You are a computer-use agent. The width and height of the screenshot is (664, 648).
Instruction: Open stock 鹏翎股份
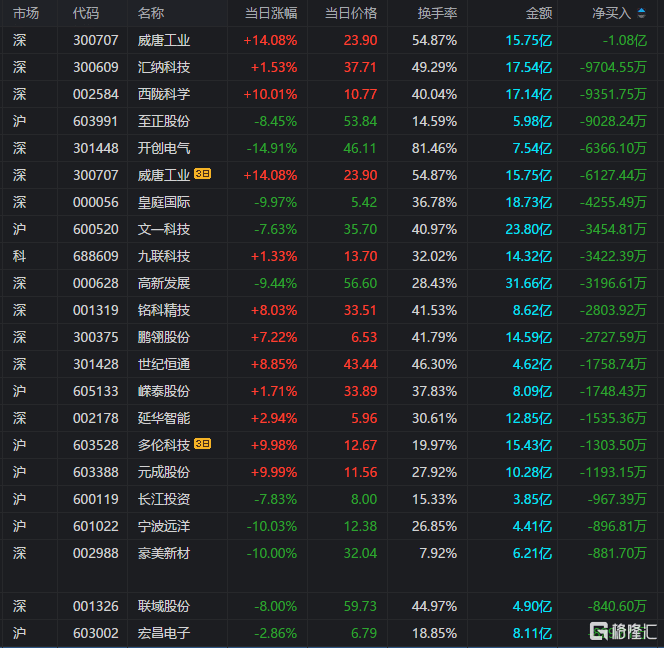pos(164,338)
